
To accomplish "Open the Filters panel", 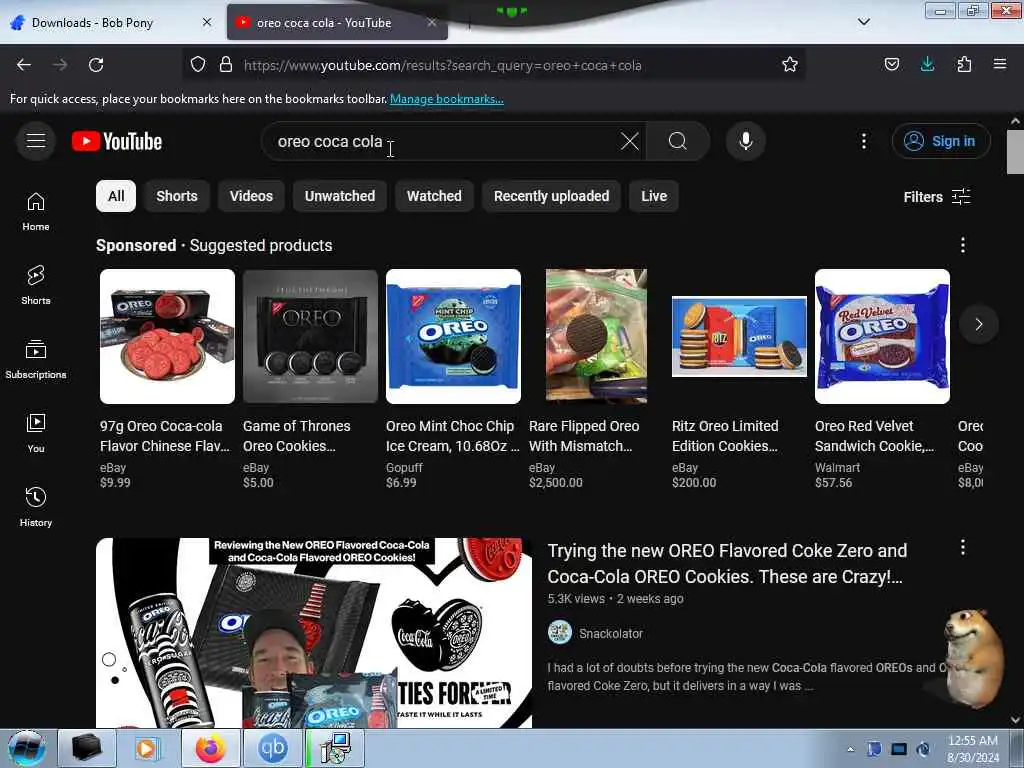I will coord(936,197).
